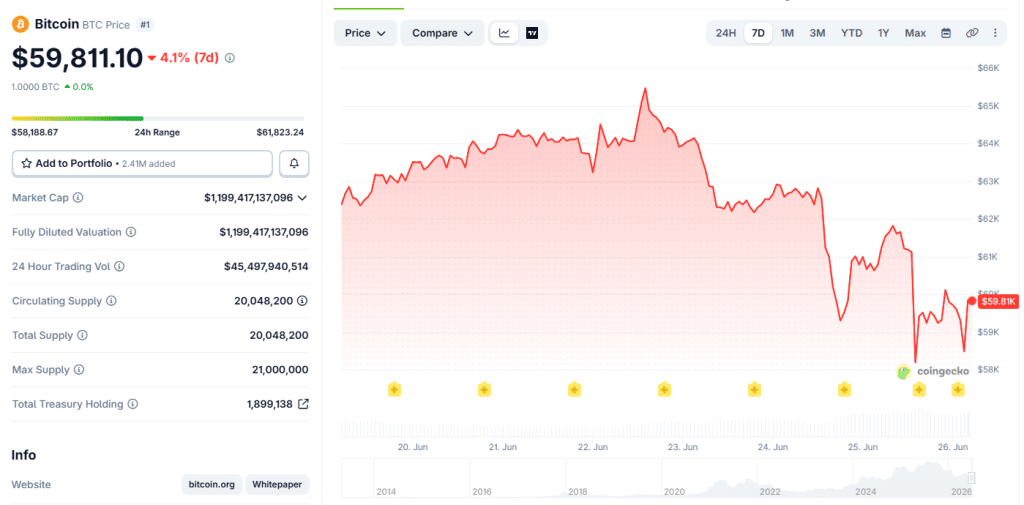Open 24 Hour Trading Vol info icon

point(120,267)
